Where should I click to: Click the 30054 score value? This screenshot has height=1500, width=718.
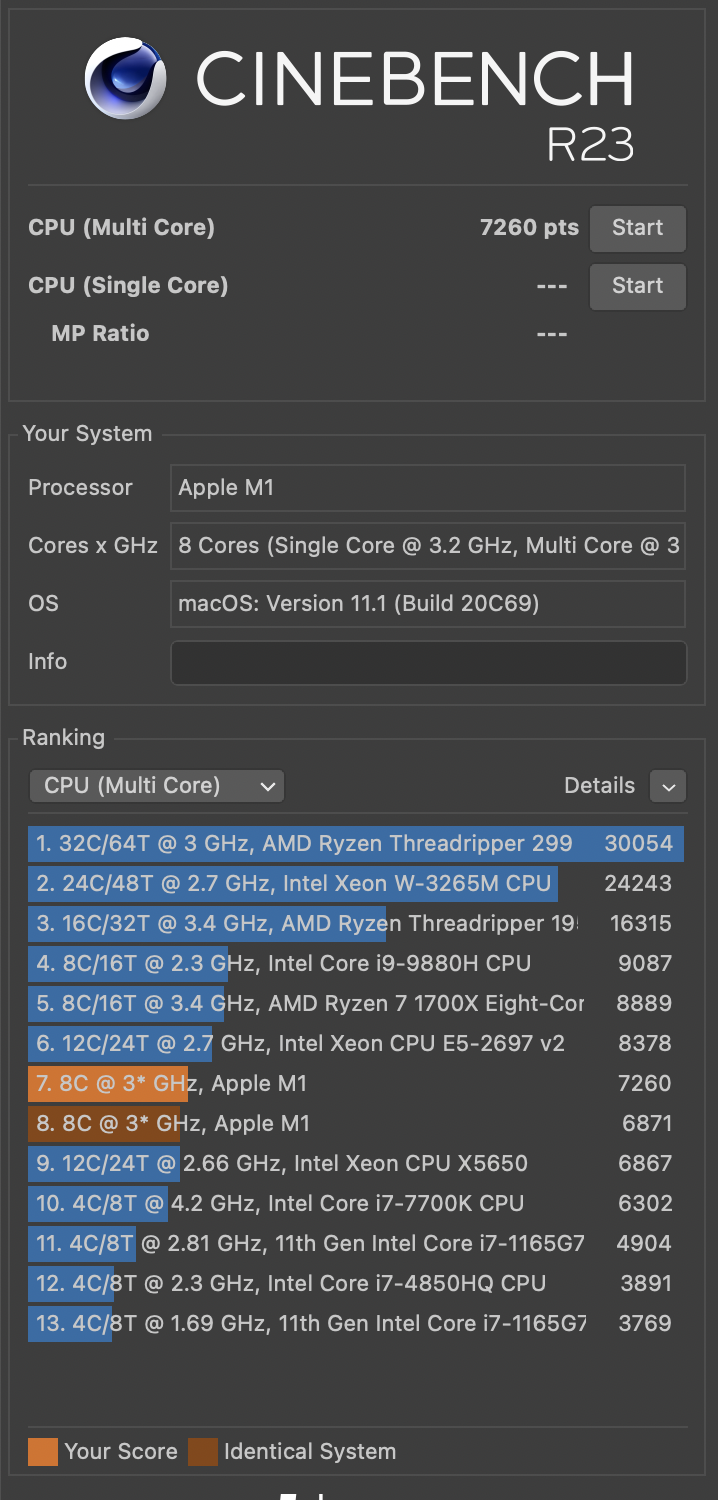pos(639,843)
